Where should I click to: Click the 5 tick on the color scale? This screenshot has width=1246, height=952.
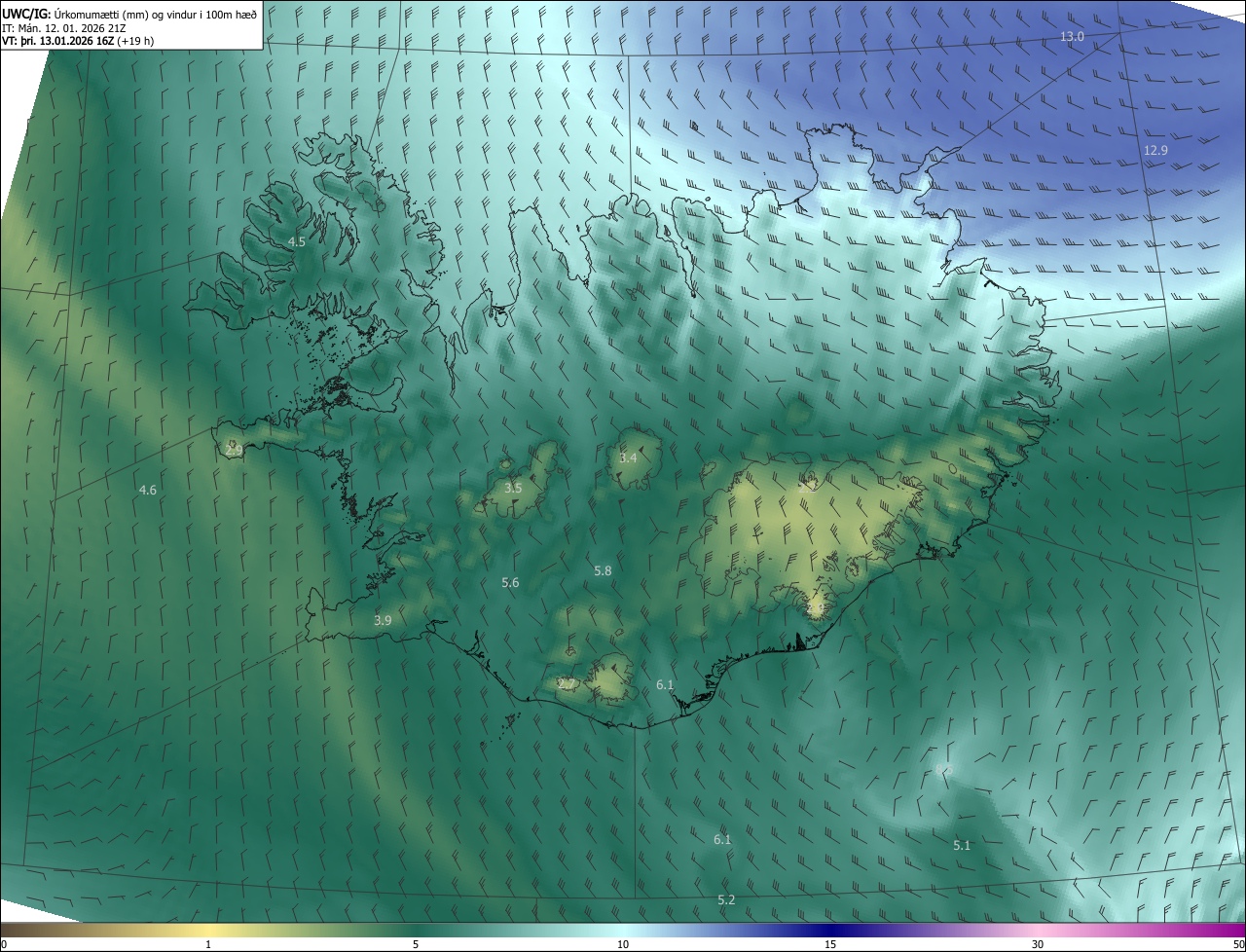[416, 944]
